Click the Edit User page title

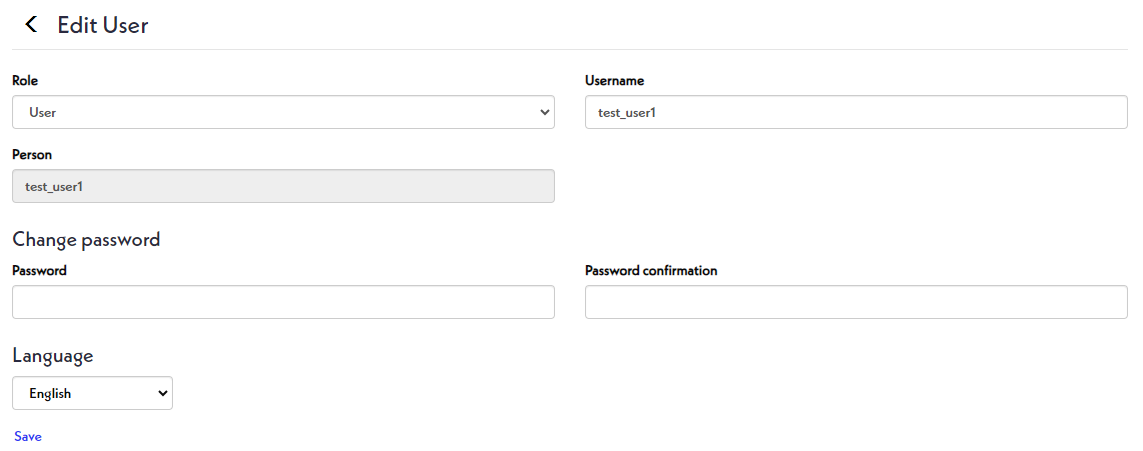click(x=103, y=25)
